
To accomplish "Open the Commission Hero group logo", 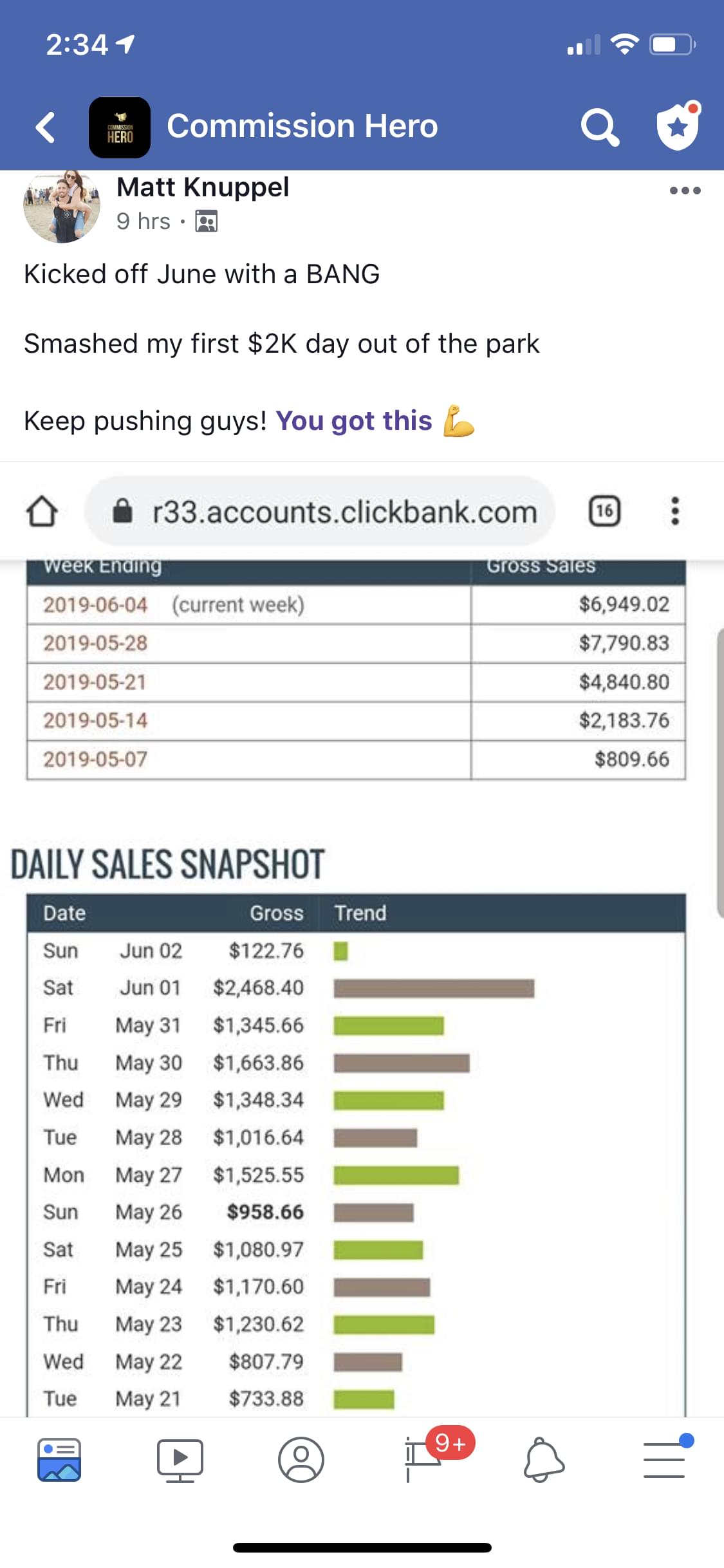I will pos(120,127).
